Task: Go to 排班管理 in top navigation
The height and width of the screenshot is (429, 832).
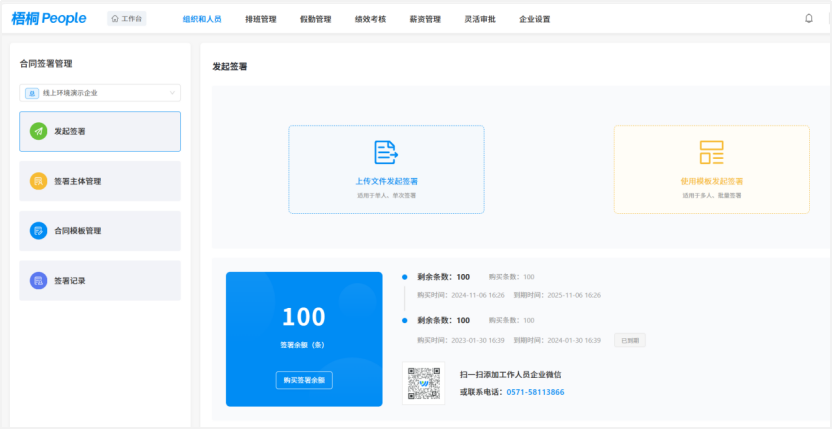Action: point(260,19)
